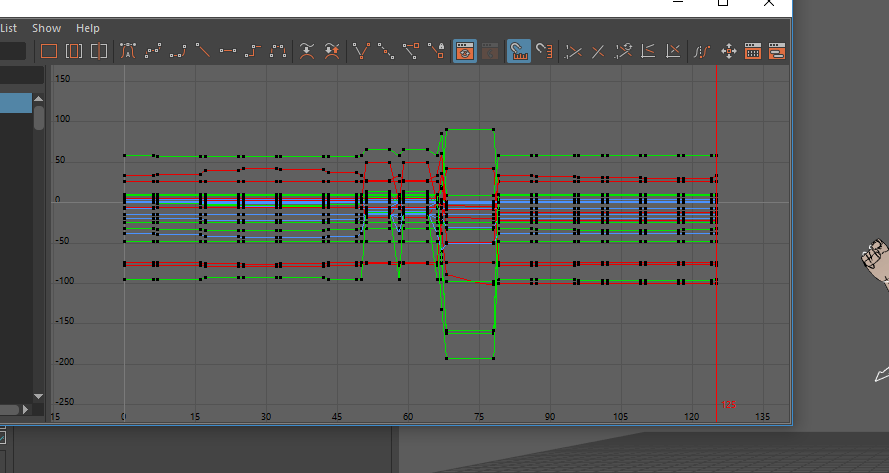The image size is (889, 473).
Task: Apply Plateau tangents
Action: tap(278, 52)
